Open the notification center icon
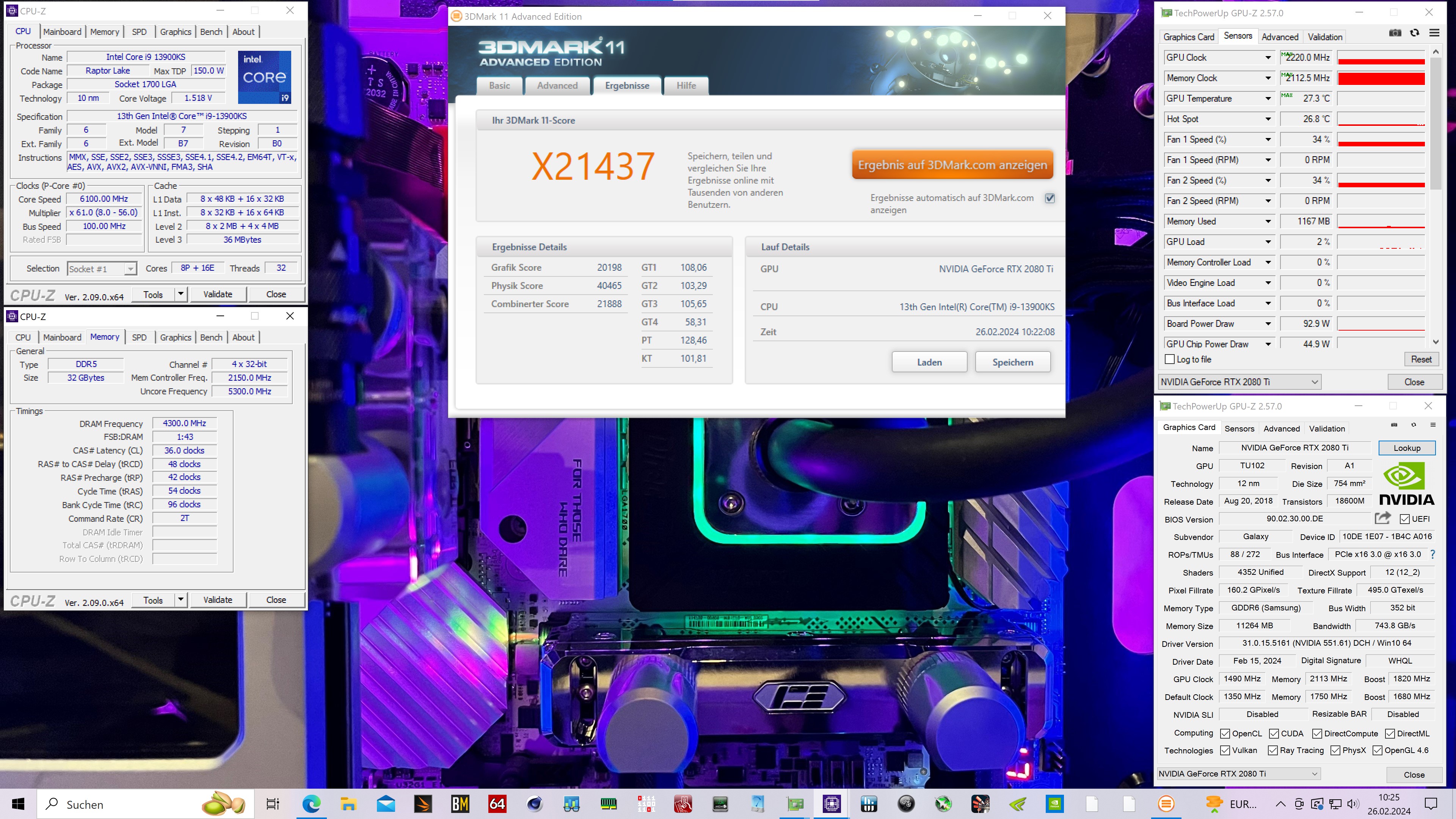This screenshot has width=1456, height=819. click(1431, 804)
